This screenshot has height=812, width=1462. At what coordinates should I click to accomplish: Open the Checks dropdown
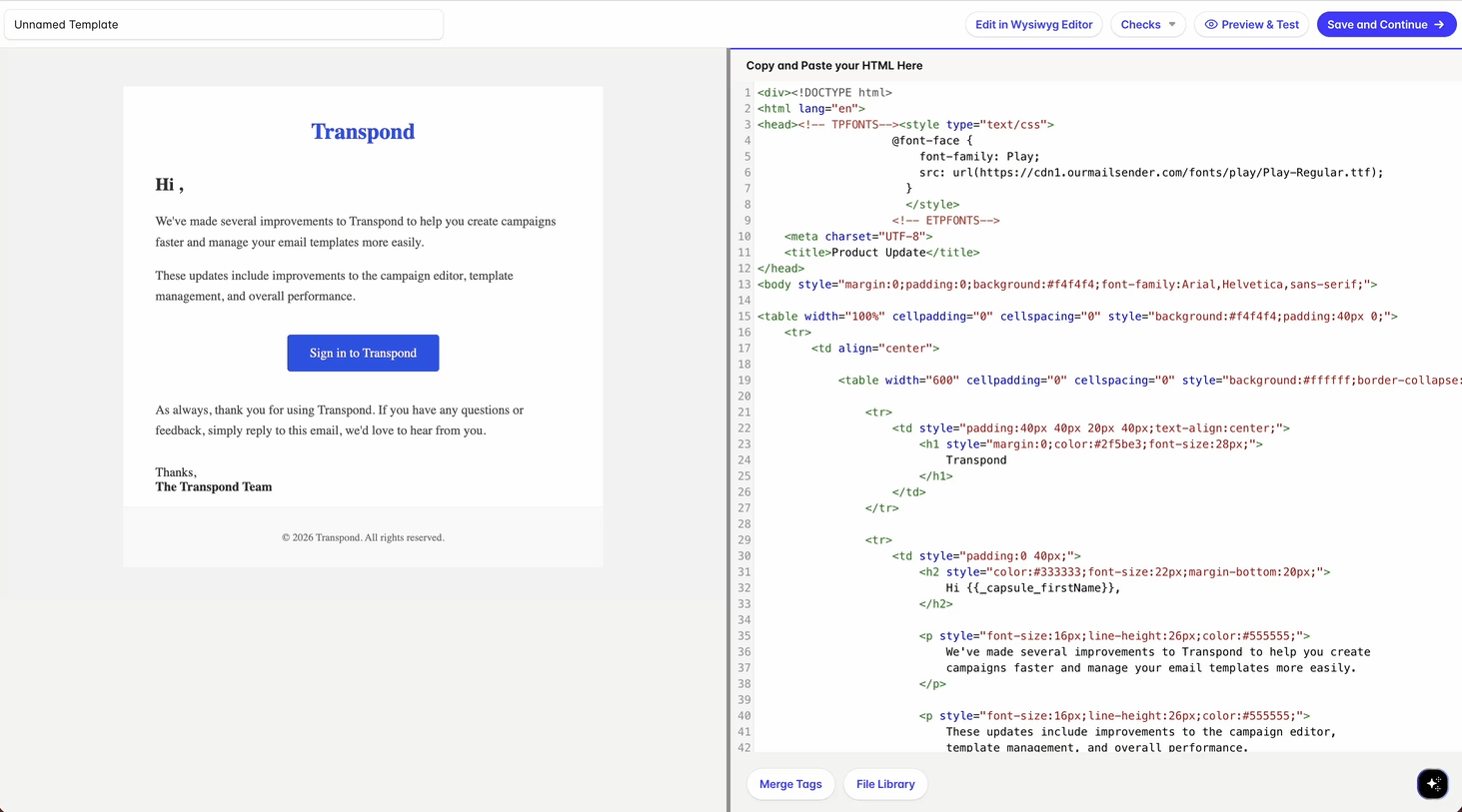pyautogui.click(x=1148, y=25)
